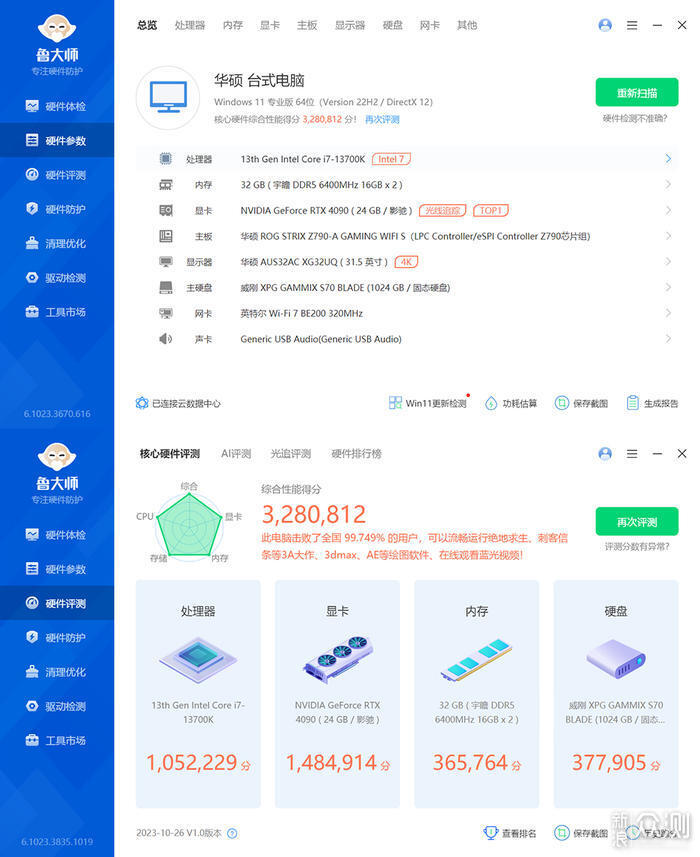Viewport: 700px width, 857px height.
Task: Expand the 声卡 Generic USB Audio row chevron
Action: (668, 338)
